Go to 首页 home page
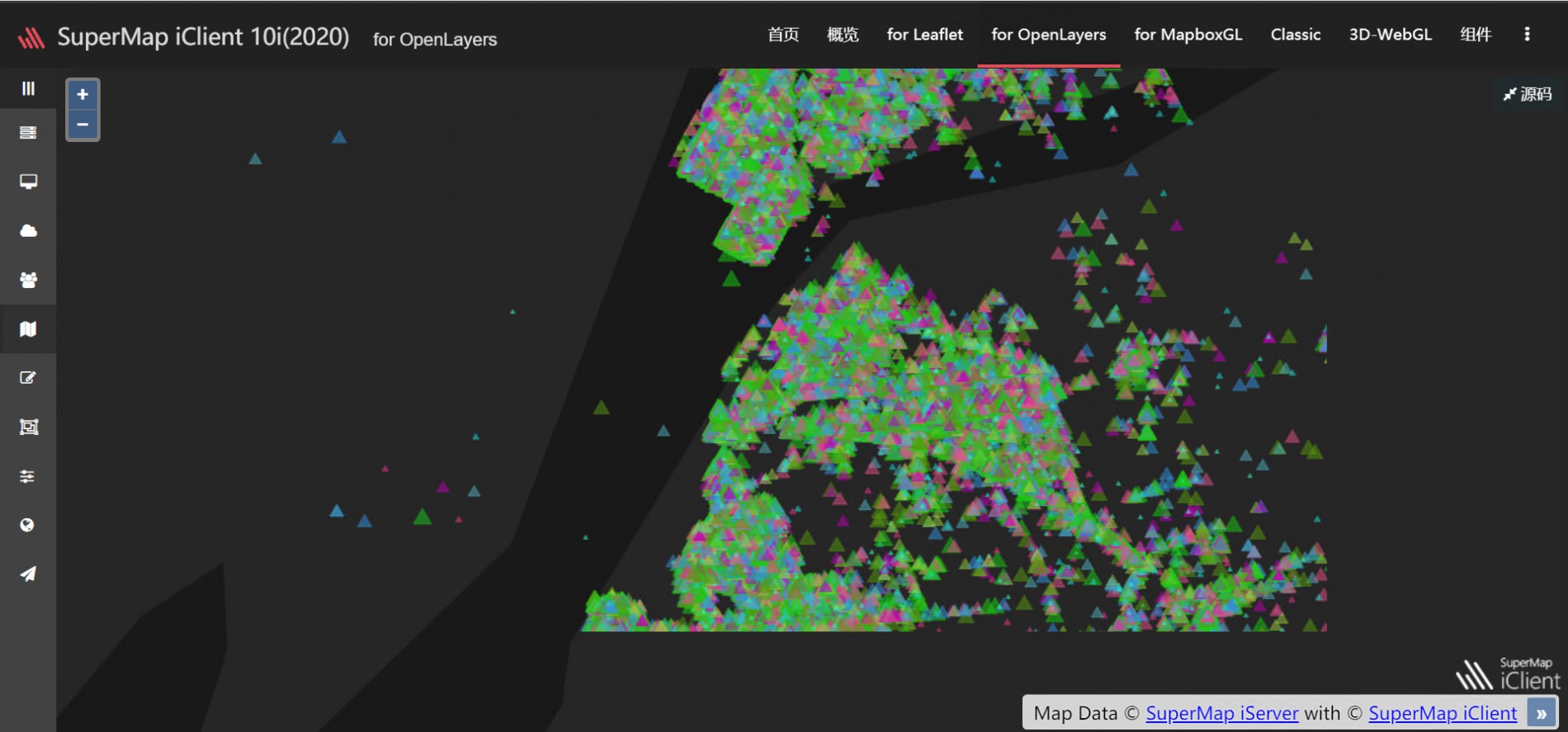1568x732 pixels. click(783, 35)
